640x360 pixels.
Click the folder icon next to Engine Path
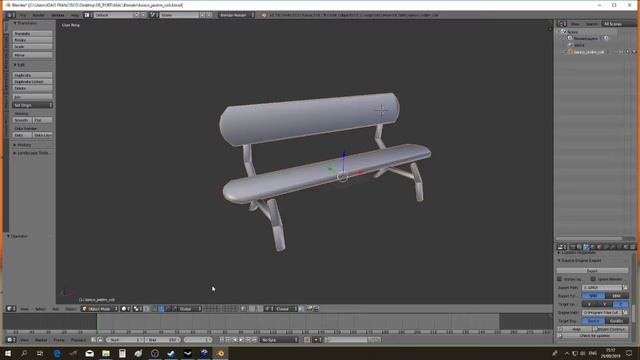[625, 312]
